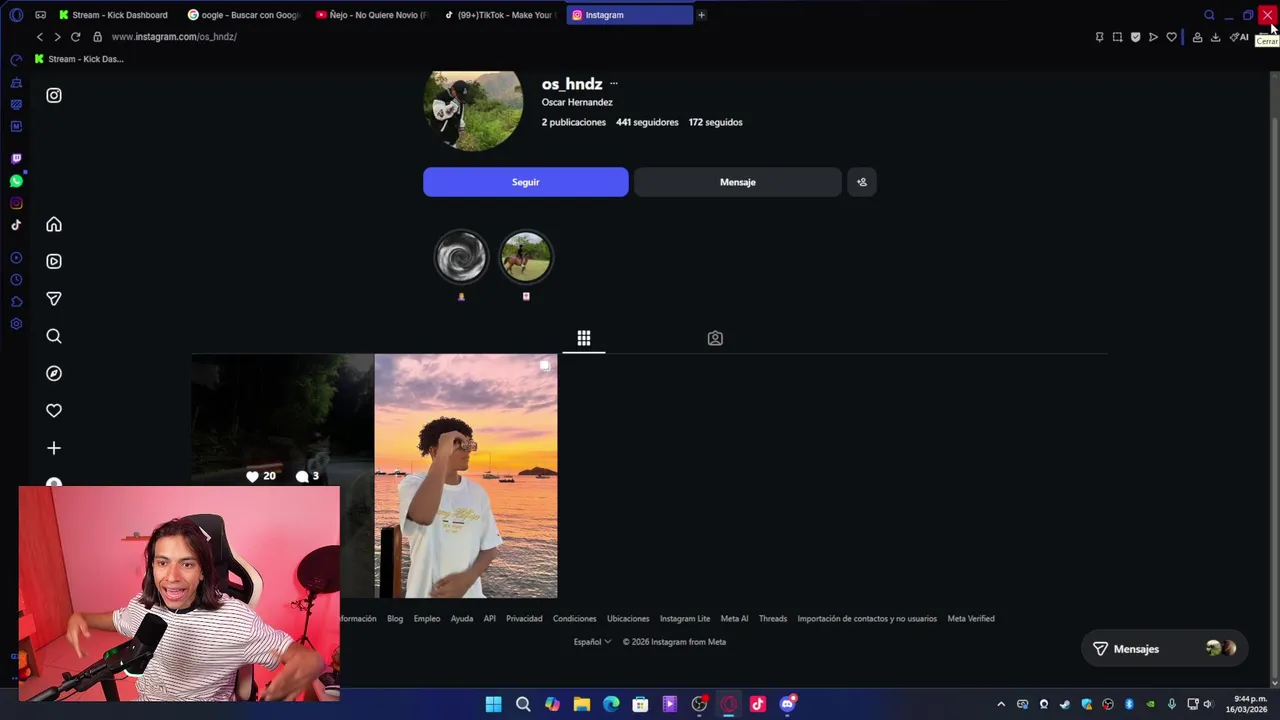Show hidden tray icons chevron
This screenshot has width=1280, height=720.
(1001, 704)
